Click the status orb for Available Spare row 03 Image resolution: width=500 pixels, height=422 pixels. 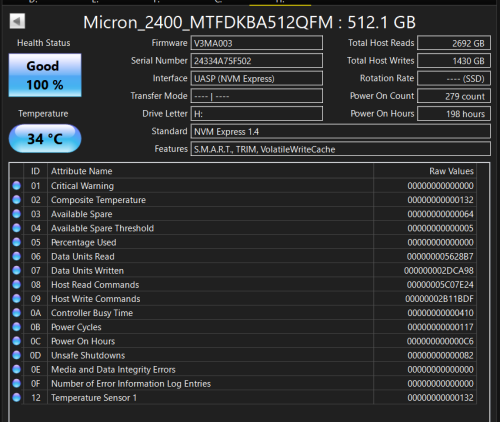click(x=16, y=214)
